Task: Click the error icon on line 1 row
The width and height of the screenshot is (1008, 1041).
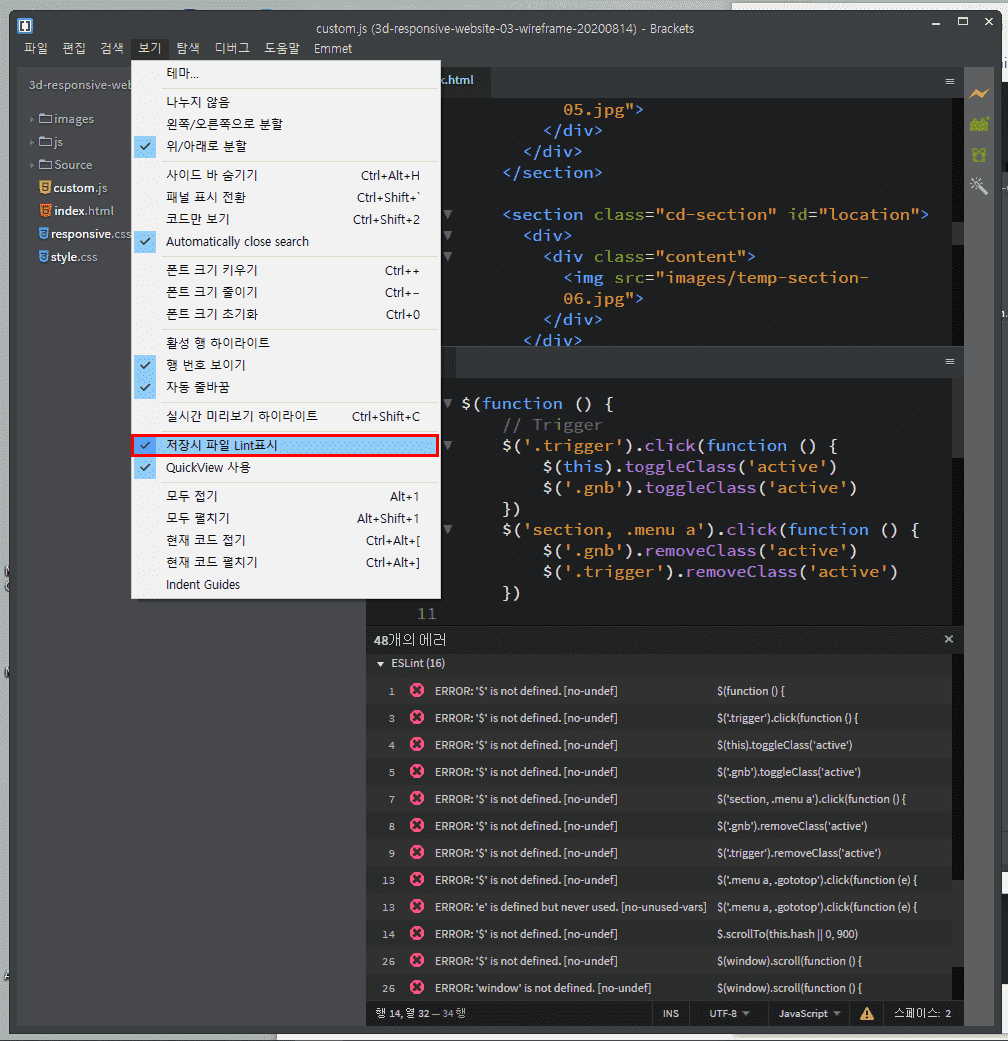Action: point(417,691)
